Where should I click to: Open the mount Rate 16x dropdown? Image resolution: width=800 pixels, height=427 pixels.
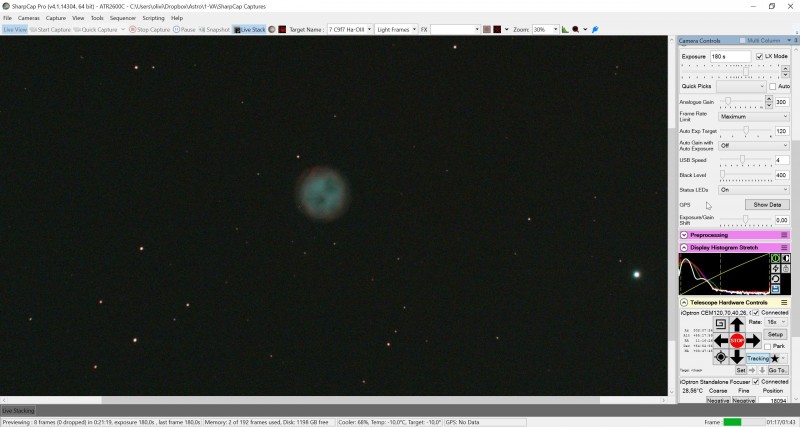pos(777,322)
